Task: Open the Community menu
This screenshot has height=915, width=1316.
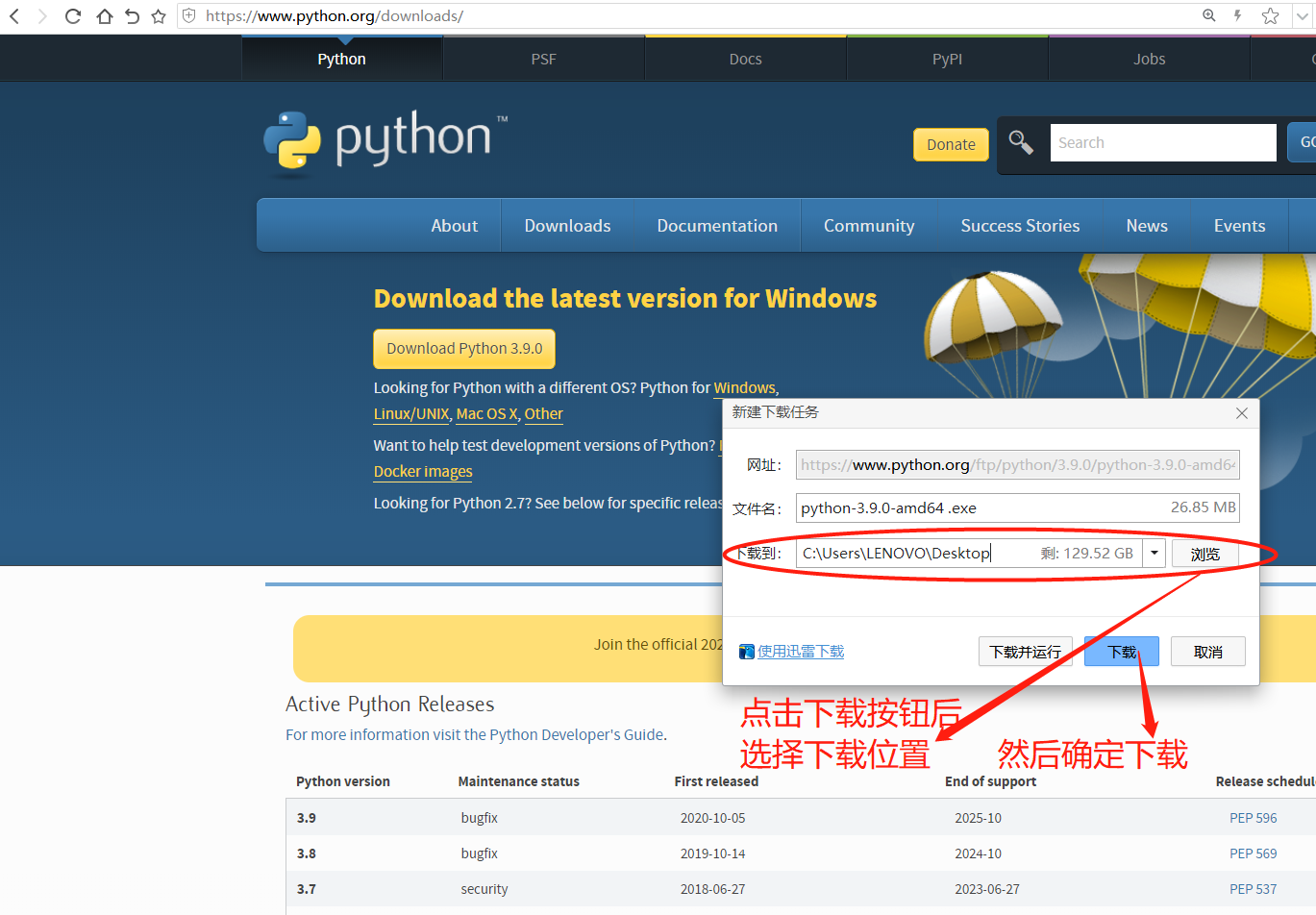Action: 869,226
